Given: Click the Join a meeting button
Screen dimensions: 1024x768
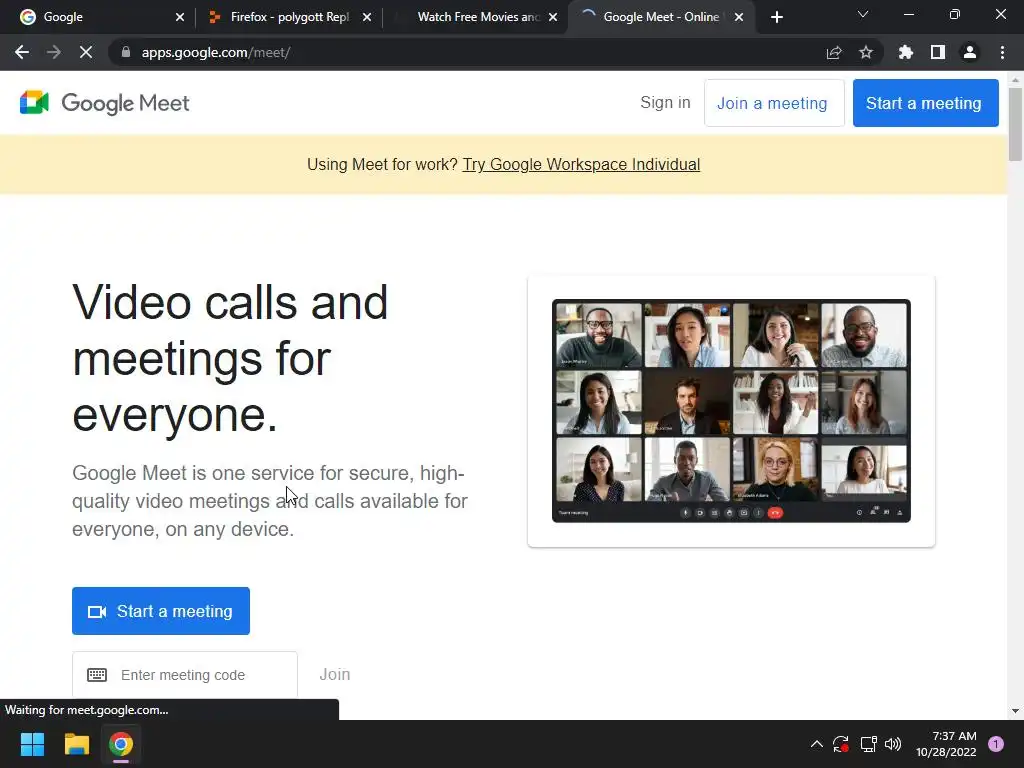Looking at the screenshot, I should (774, 103).
